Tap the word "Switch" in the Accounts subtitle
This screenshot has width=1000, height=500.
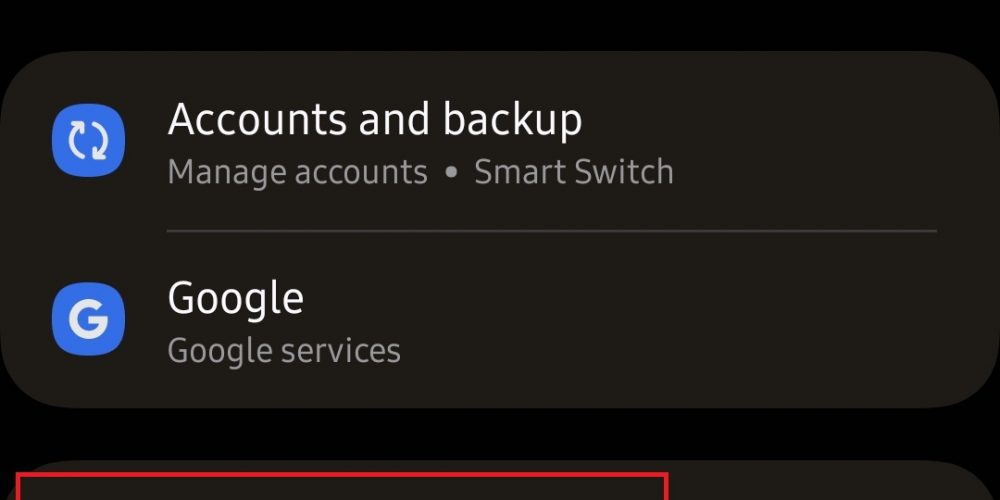click(x=628, y=172)
